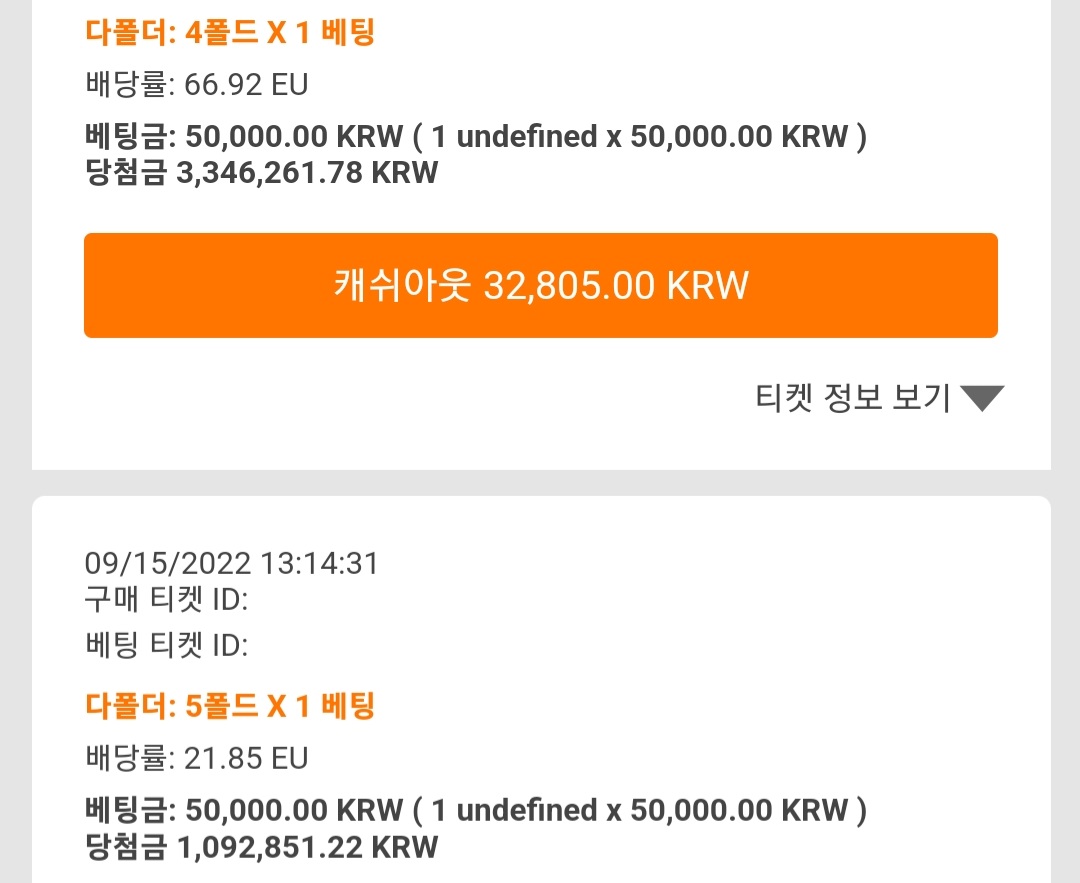
Task: Click the 5폴드 ticket's (1 undefined x 50,000.00 KRW) breakdown
Action: (640, 811)
